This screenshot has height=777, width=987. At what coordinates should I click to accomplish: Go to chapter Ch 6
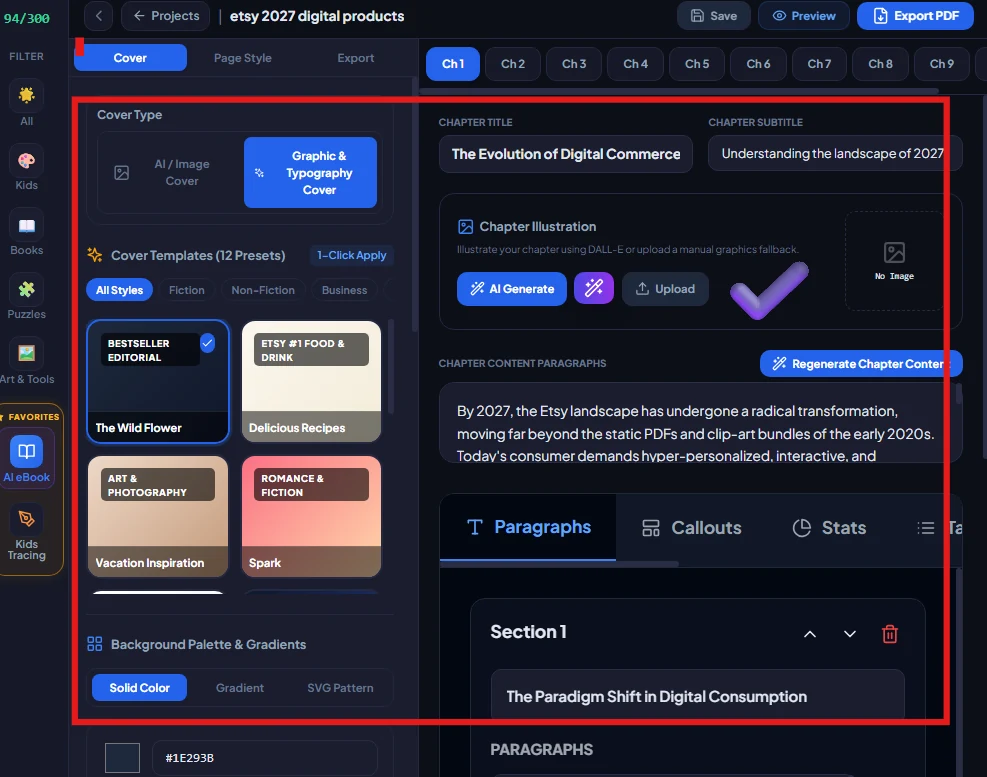point(759,64)
